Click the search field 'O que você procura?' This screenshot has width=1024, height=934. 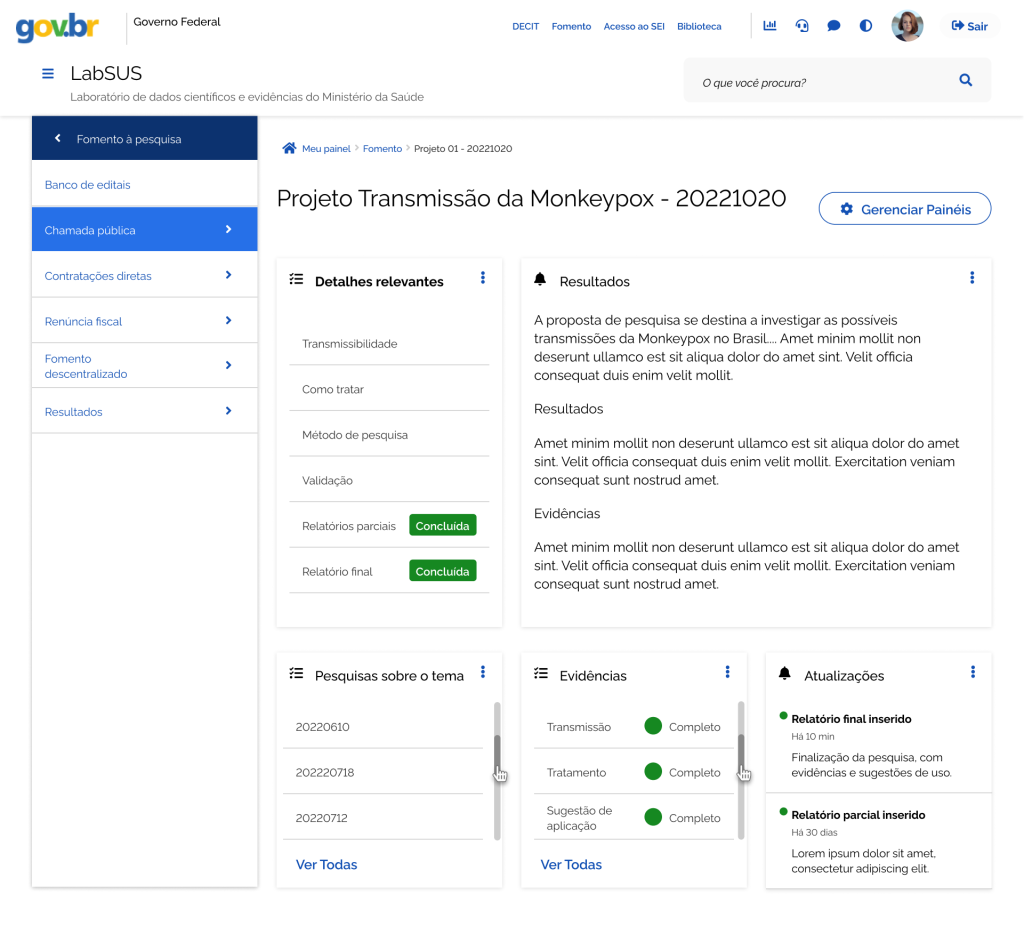pyautogui.click(x=820, y=82)
